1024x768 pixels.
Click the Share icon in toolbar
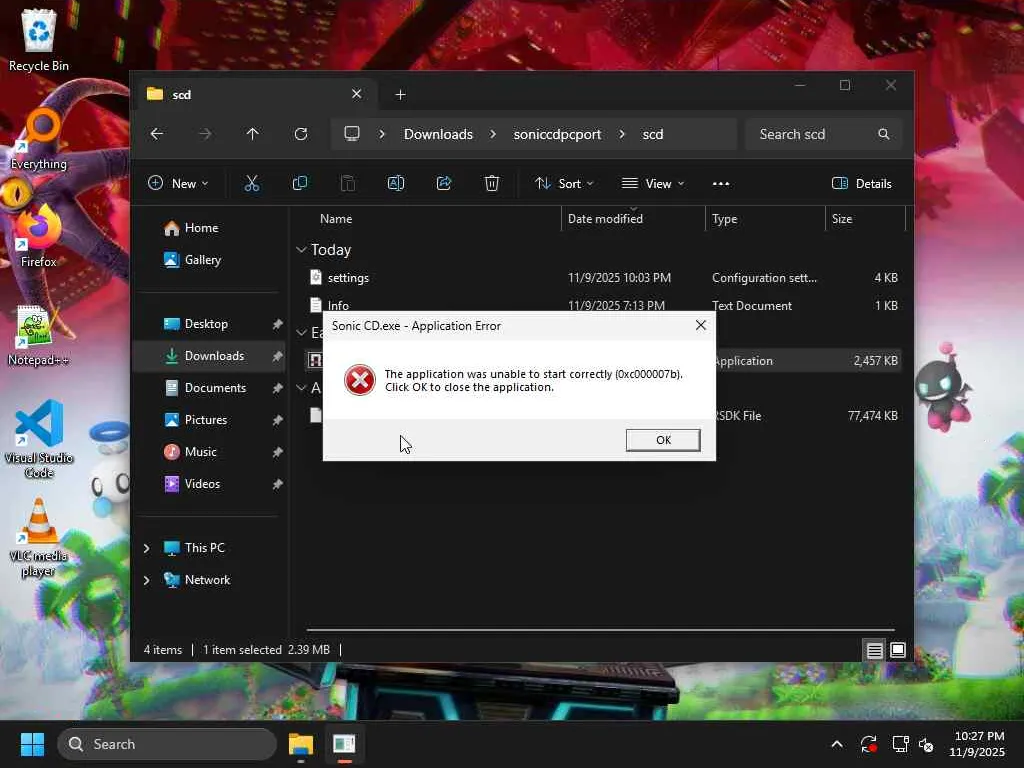444,184
